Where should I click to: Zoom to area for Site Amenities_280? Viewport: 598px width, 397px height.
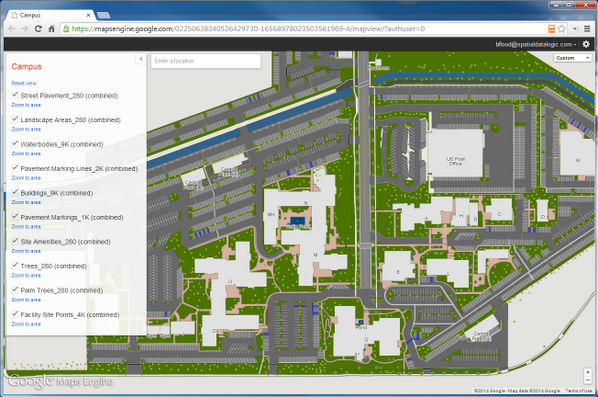click(x=26, y=251)
